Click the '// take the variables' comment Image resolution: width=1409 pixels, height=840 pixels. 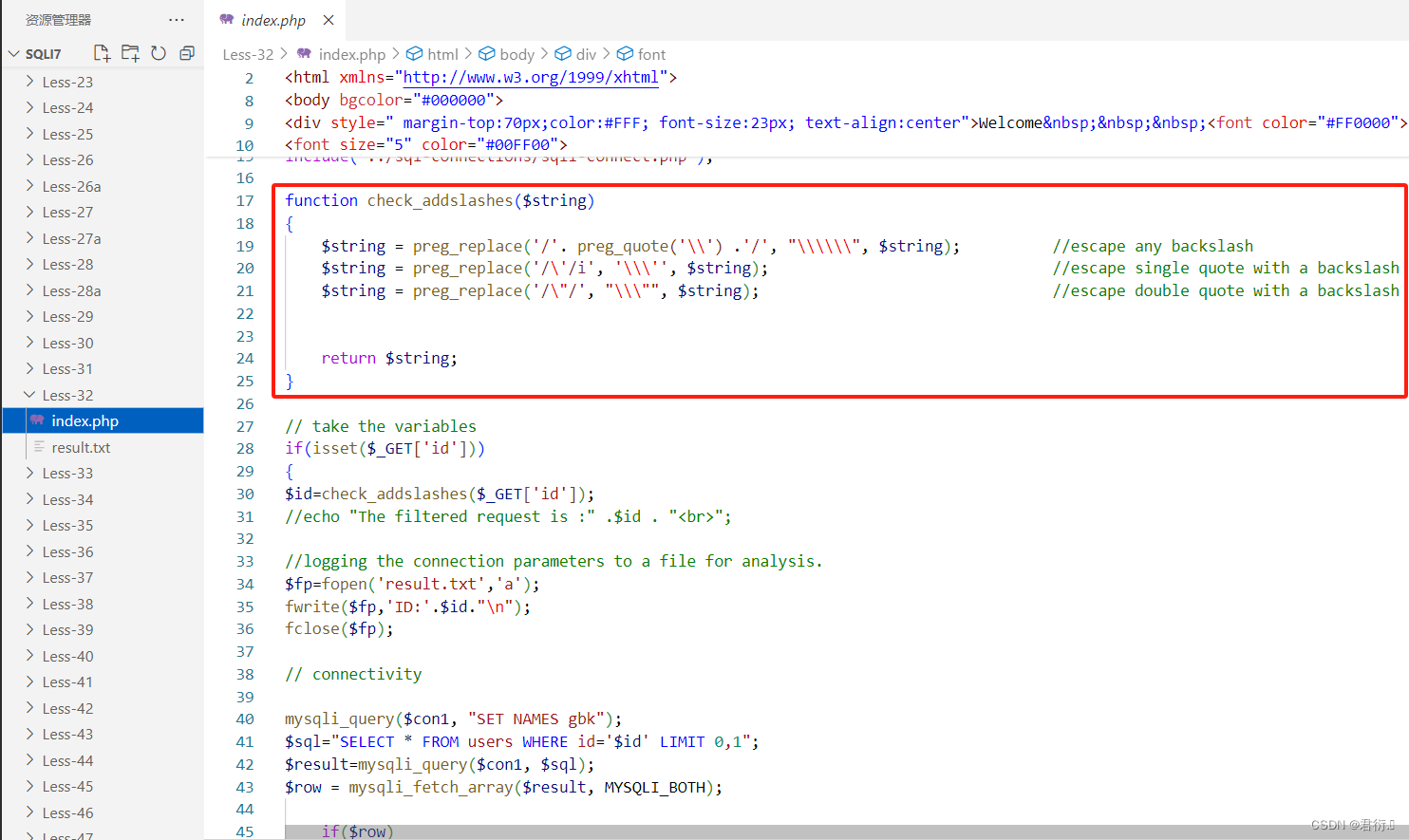pos(381,426)
